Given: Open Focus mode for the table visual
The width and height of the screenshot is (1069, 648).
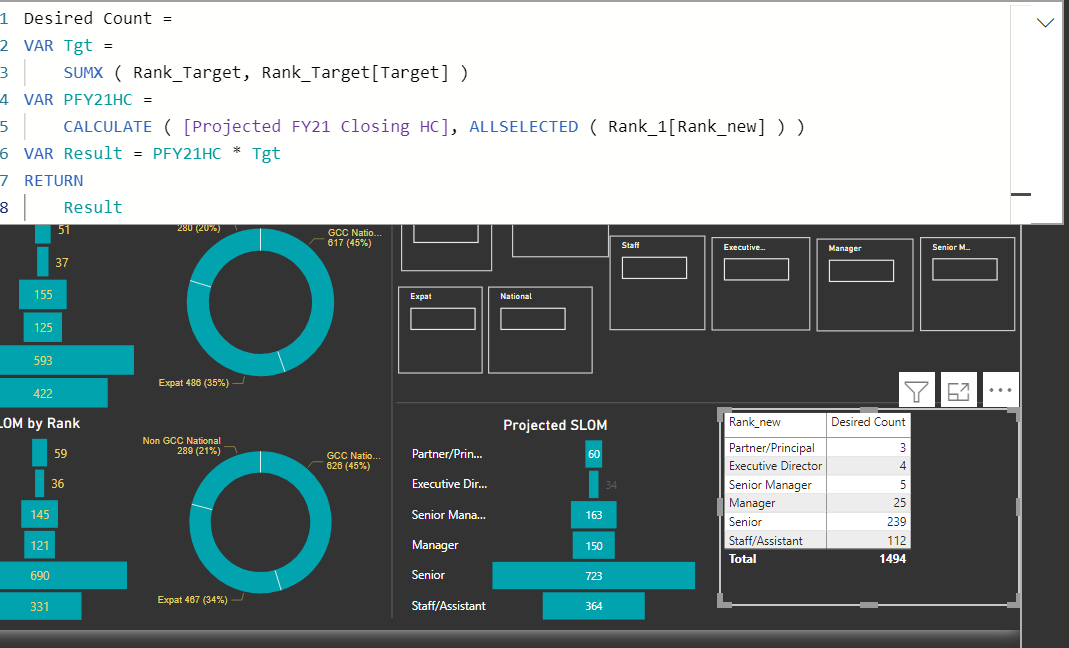Looking at the screenshot, I should pos(959,391).
